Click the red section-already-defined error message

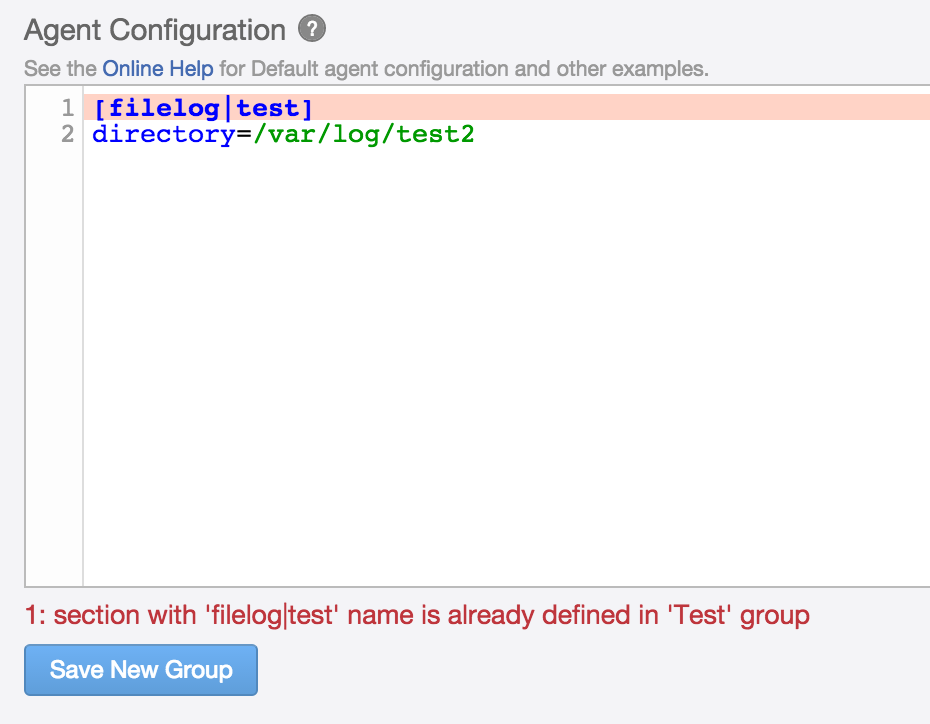416,615
